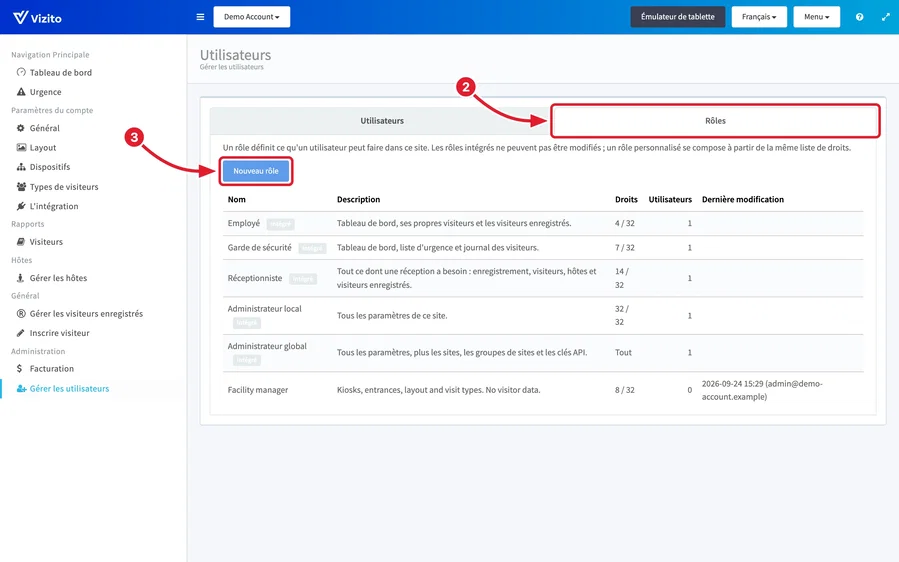
Task: Click the Employé role name
Action: click(244, 223)
